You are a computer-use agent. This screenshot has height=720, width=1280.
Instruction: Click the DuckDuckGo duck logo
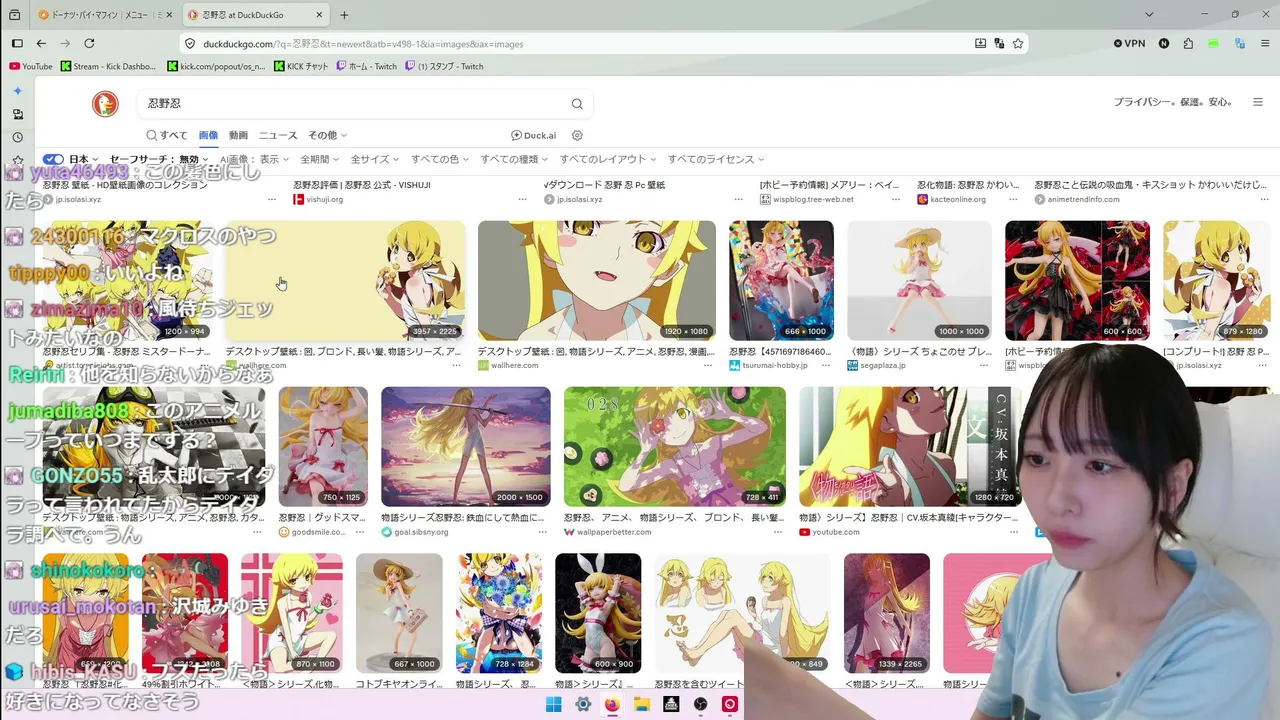(105, 103)
